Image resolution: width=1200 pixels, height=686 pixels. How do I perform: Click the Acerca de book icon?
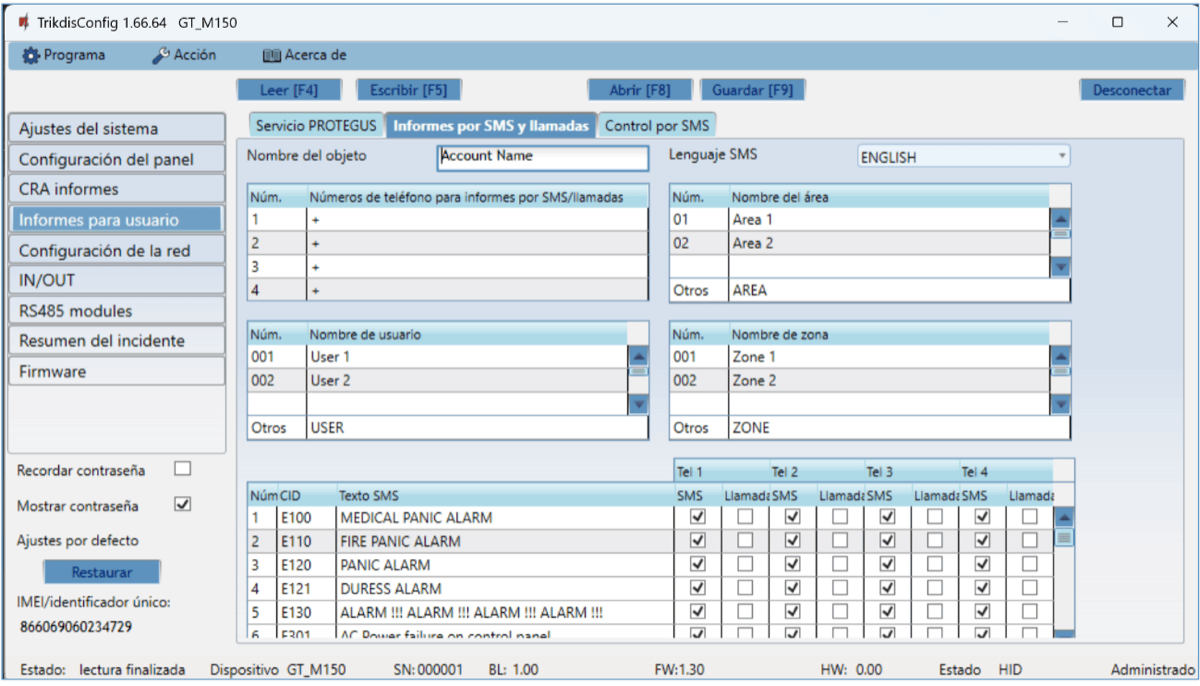271,56
